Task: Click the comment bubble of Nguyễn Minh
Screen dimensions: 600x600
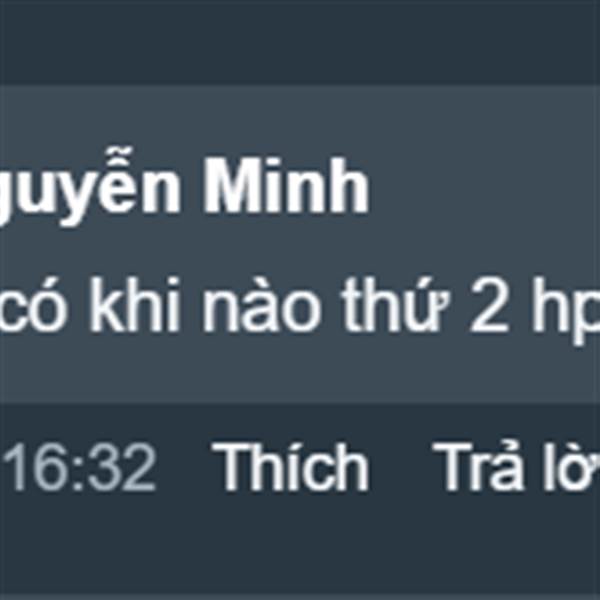Action: tap(300, 245)
